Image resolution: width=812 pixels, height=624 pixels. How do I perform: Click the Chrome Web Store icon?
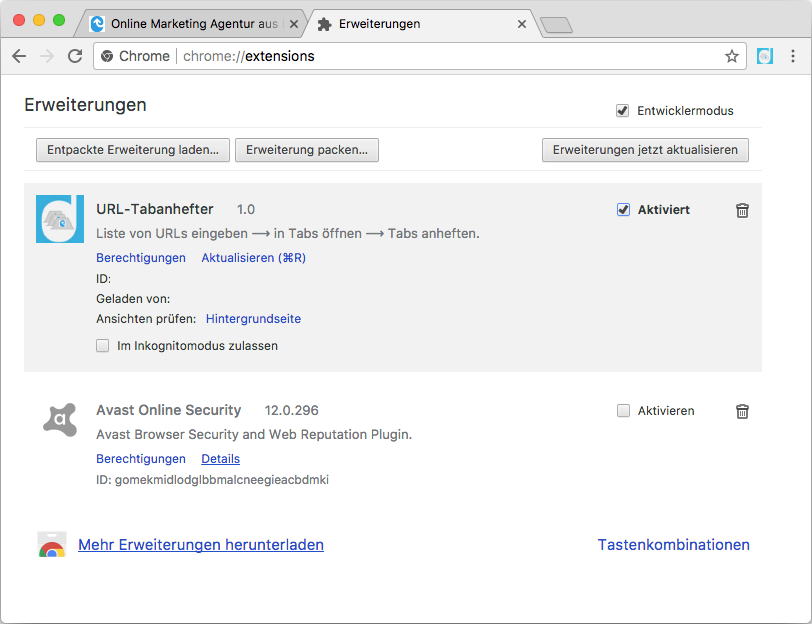(52, 545)
